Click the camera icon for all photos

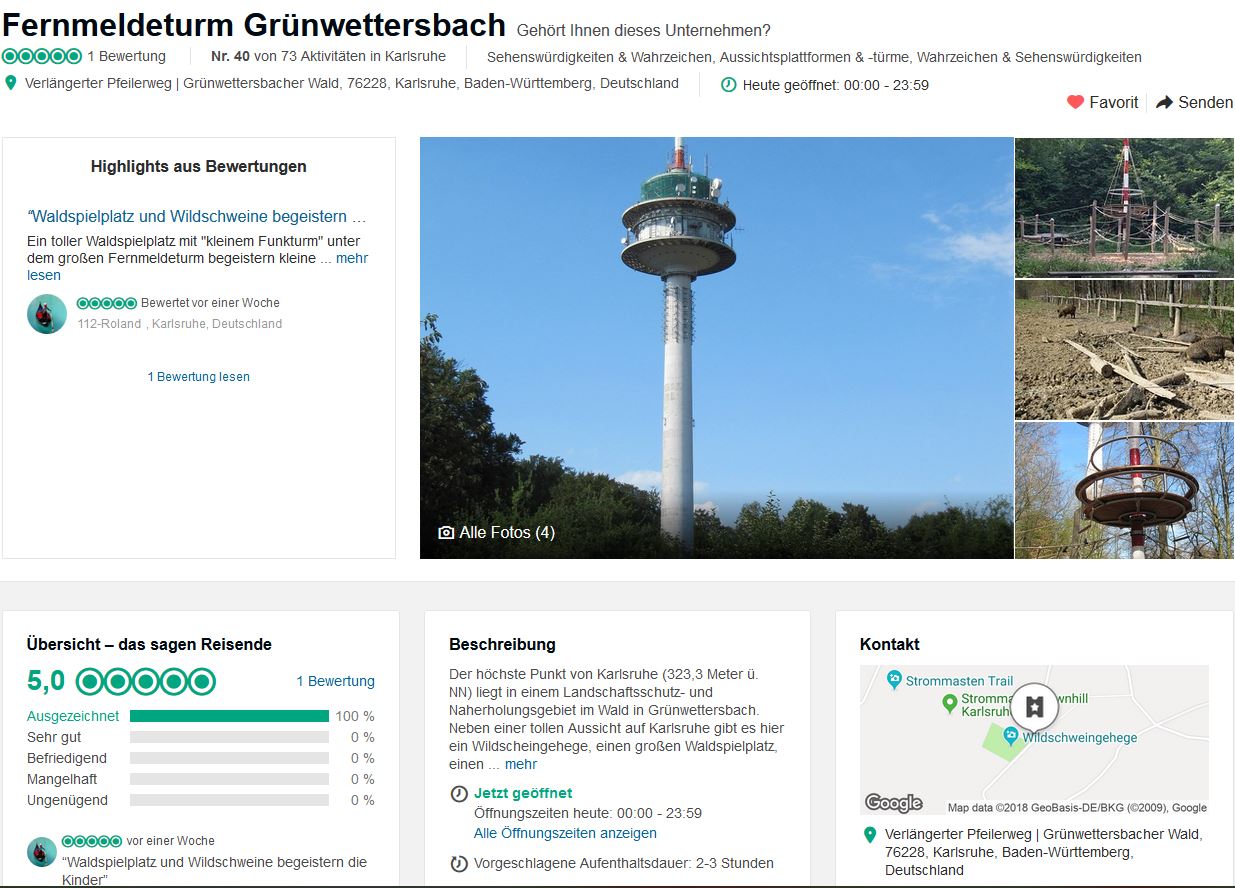coord(446,532)
